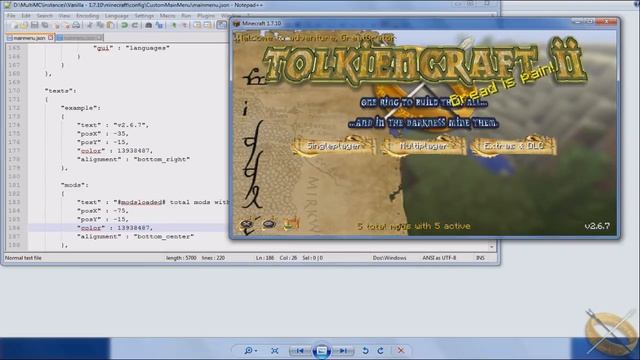
Task: Click Copy icon in Notepad++ toolbar
Action: [100, 25]
